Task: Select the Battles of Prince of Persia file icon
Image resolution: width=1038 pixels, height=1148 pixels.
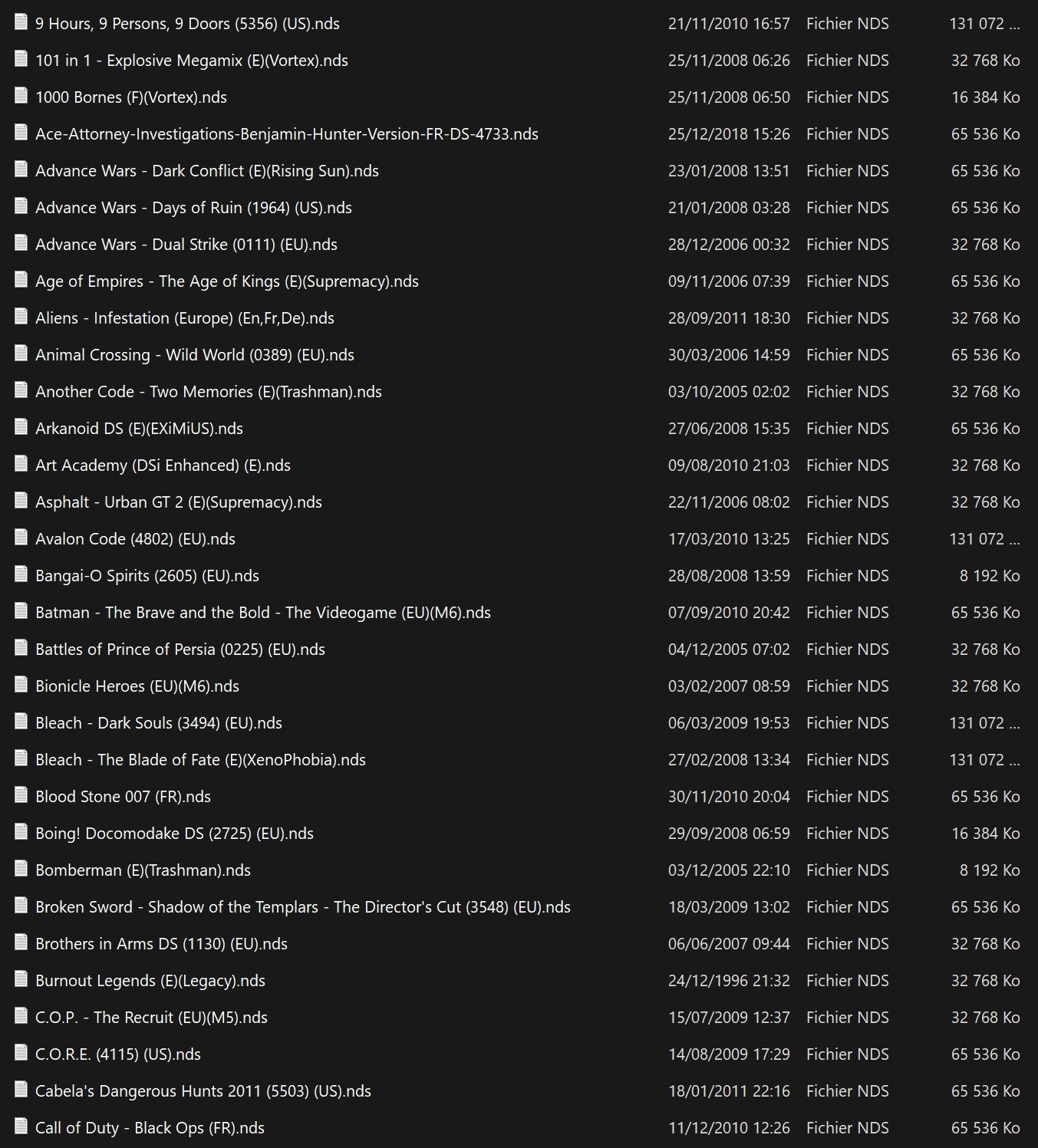Action: [x=21, y=648]
